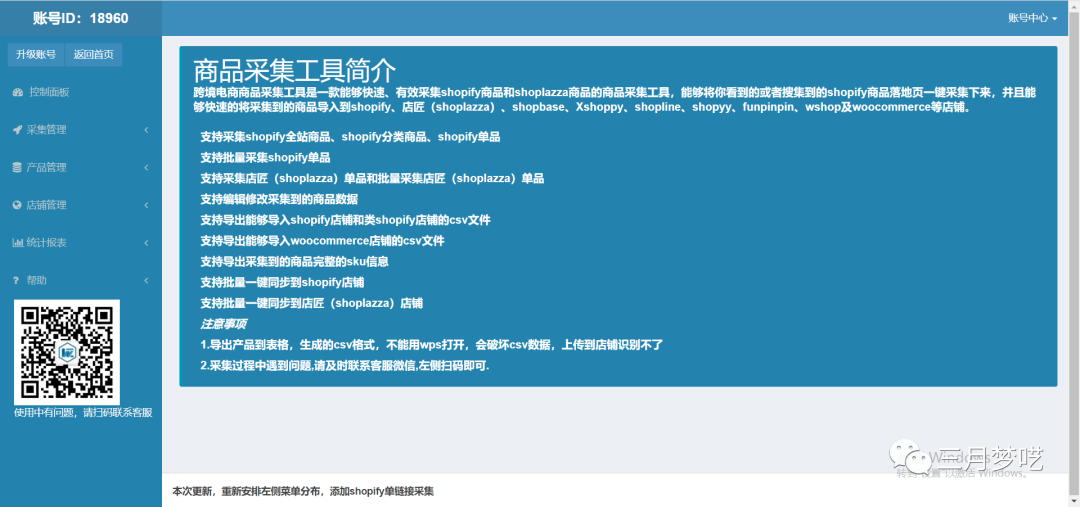Click the bar chart icon beside 统计报表
The width and height of the screenshot is (1080, 507).
click(x=18, y=242)
